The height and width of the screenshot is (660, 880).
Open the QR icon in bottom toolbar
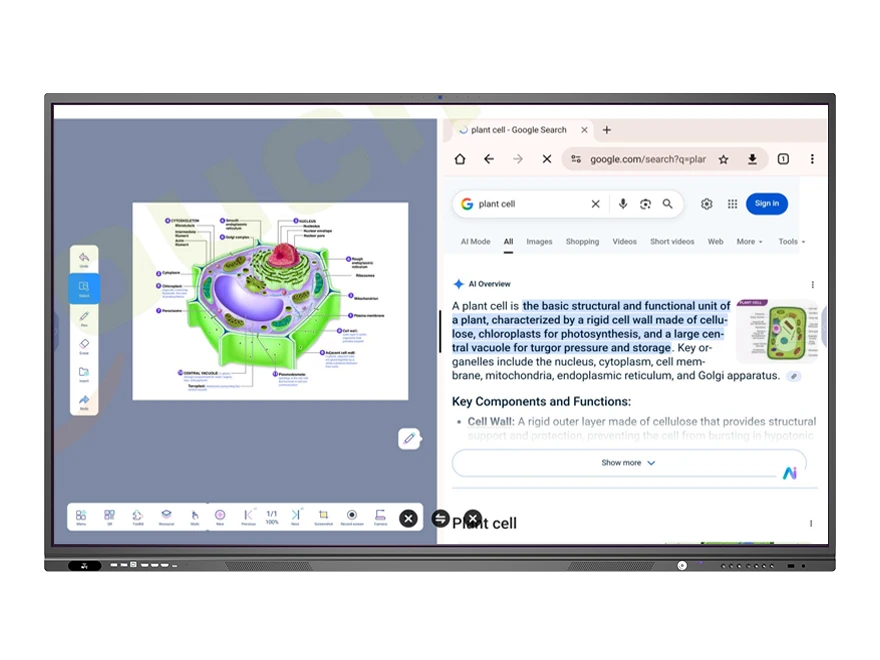tap(109, 517)
